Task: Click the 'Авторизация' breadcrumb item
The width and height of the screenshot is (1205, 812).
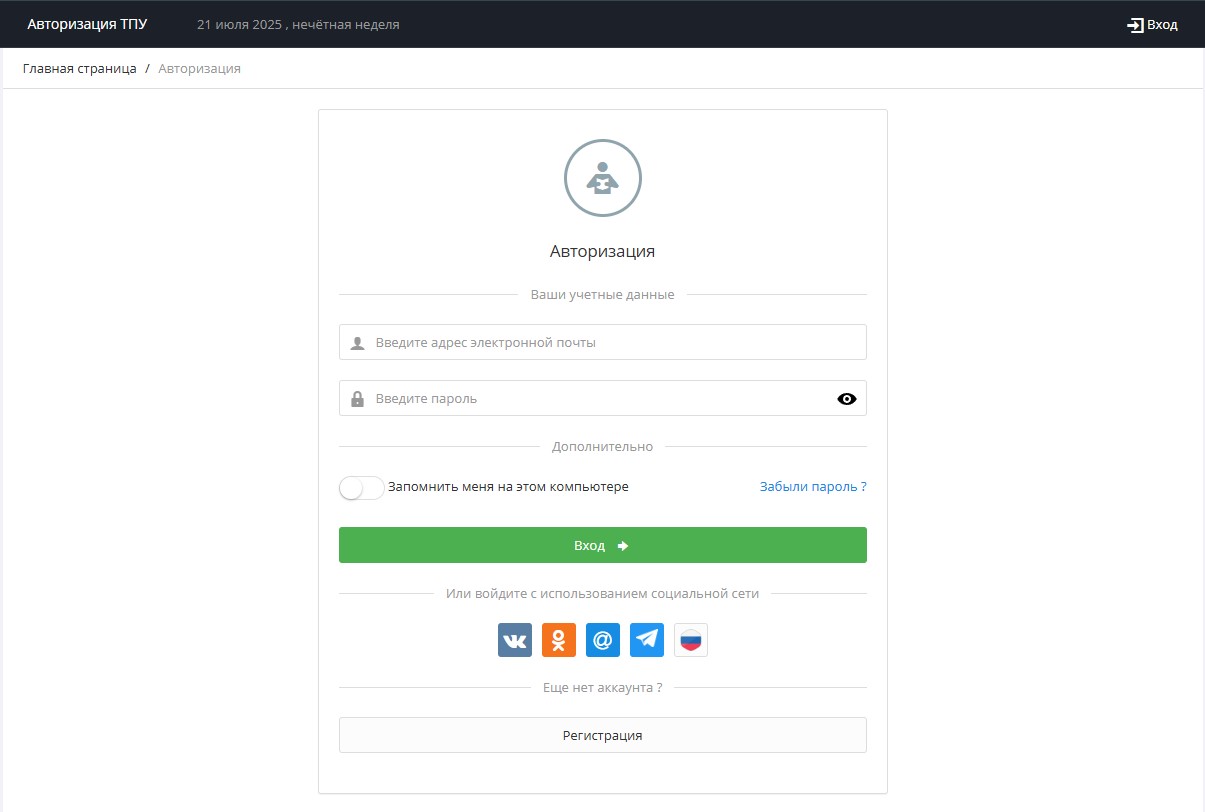Action: 199,69
